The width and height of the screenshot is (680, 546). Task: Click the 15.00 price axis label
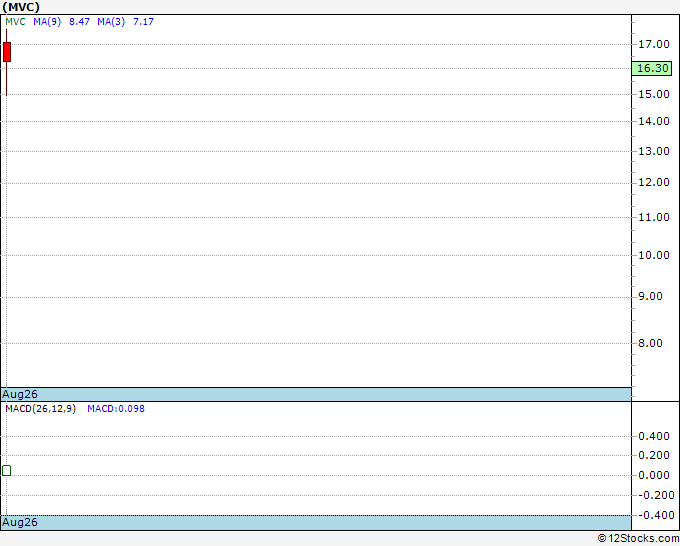point(654,94)
